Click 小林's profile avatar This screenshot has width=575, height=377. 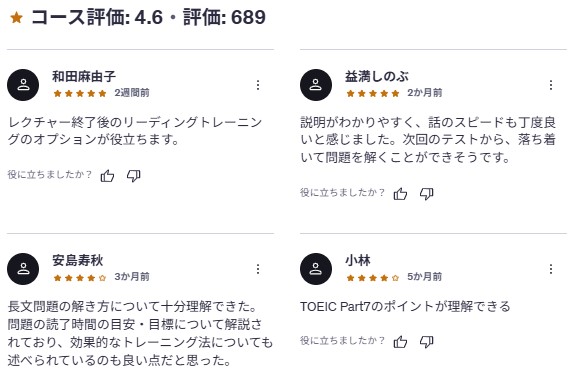click(x=316, y=269)
